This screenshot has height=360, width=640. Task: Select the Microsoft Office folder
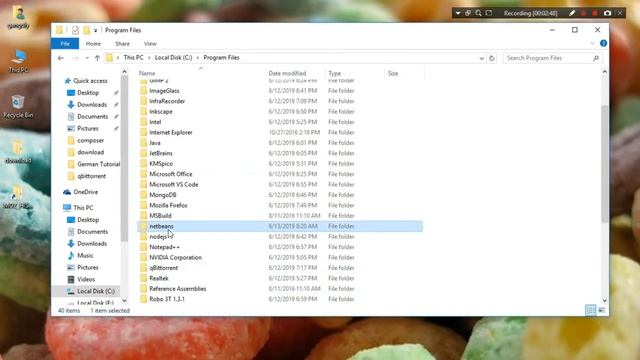[x=171, y=174]
